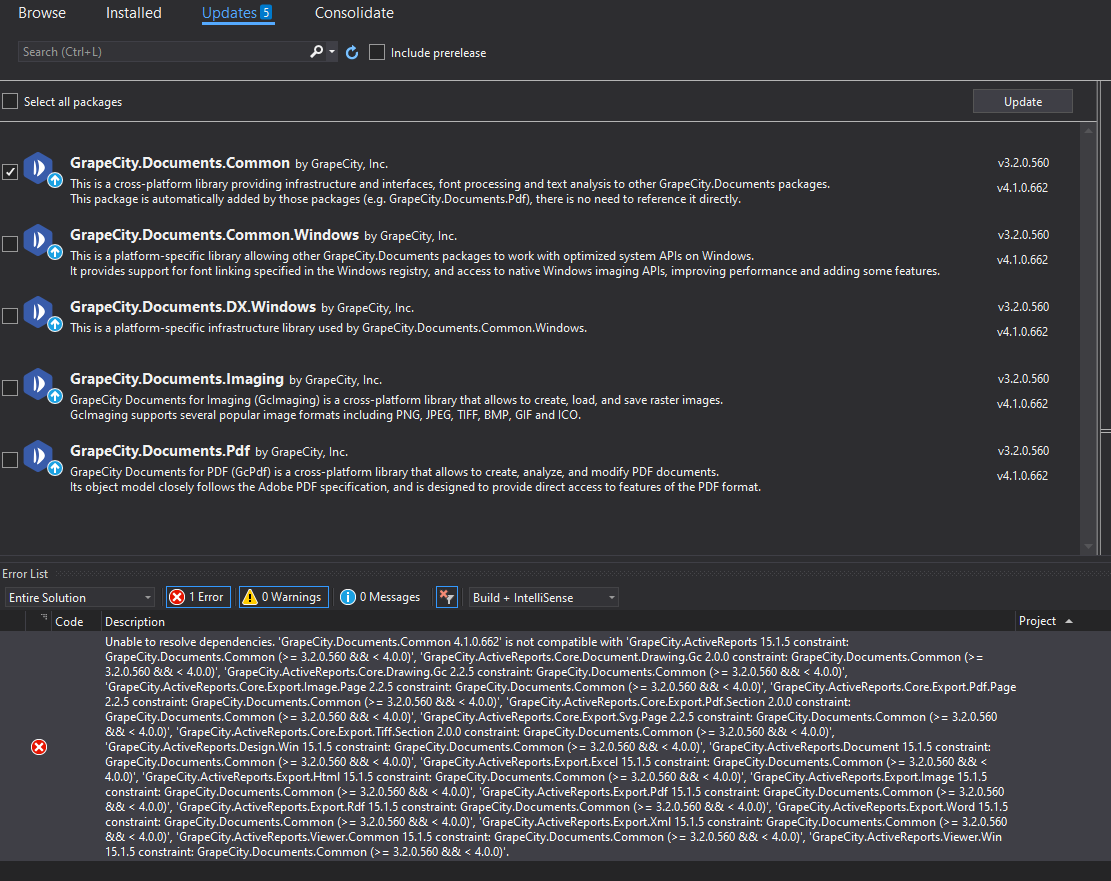Check the GrapeCity.Documents.DX.Windows package checkbox
The height and width of the screenshot is (881, 1111).
pyautogui.click(x=10, y=315)
